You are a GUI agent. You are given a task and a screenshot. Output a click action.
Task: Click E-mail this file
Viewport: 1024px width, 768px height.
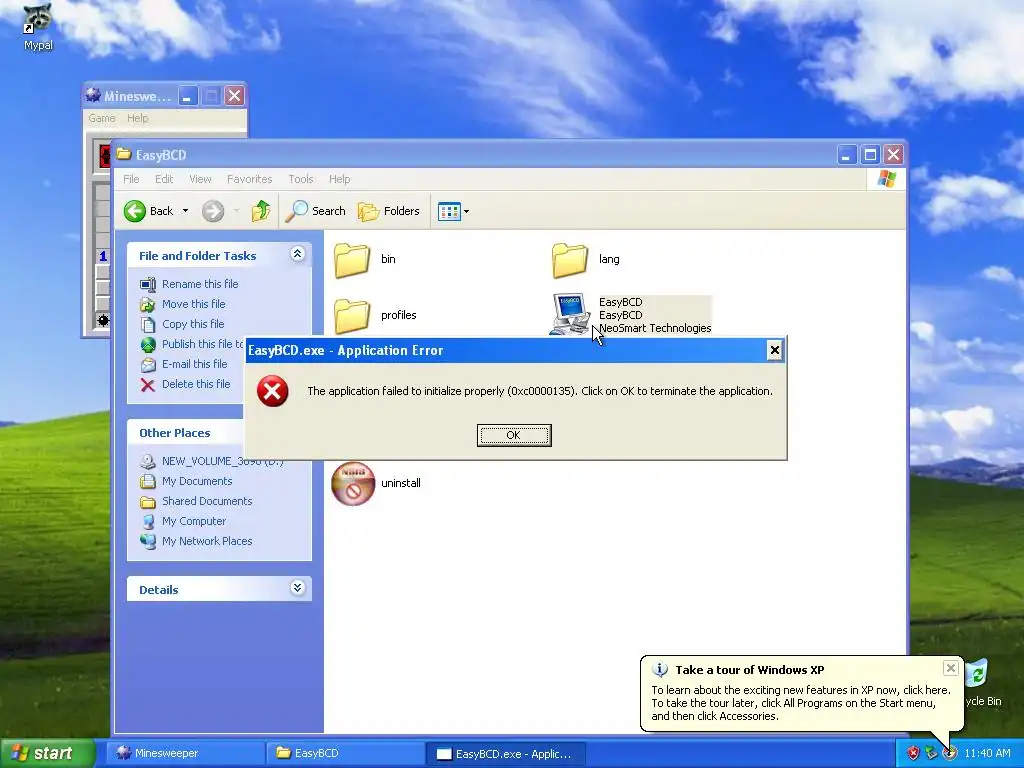tap(195, 364)
